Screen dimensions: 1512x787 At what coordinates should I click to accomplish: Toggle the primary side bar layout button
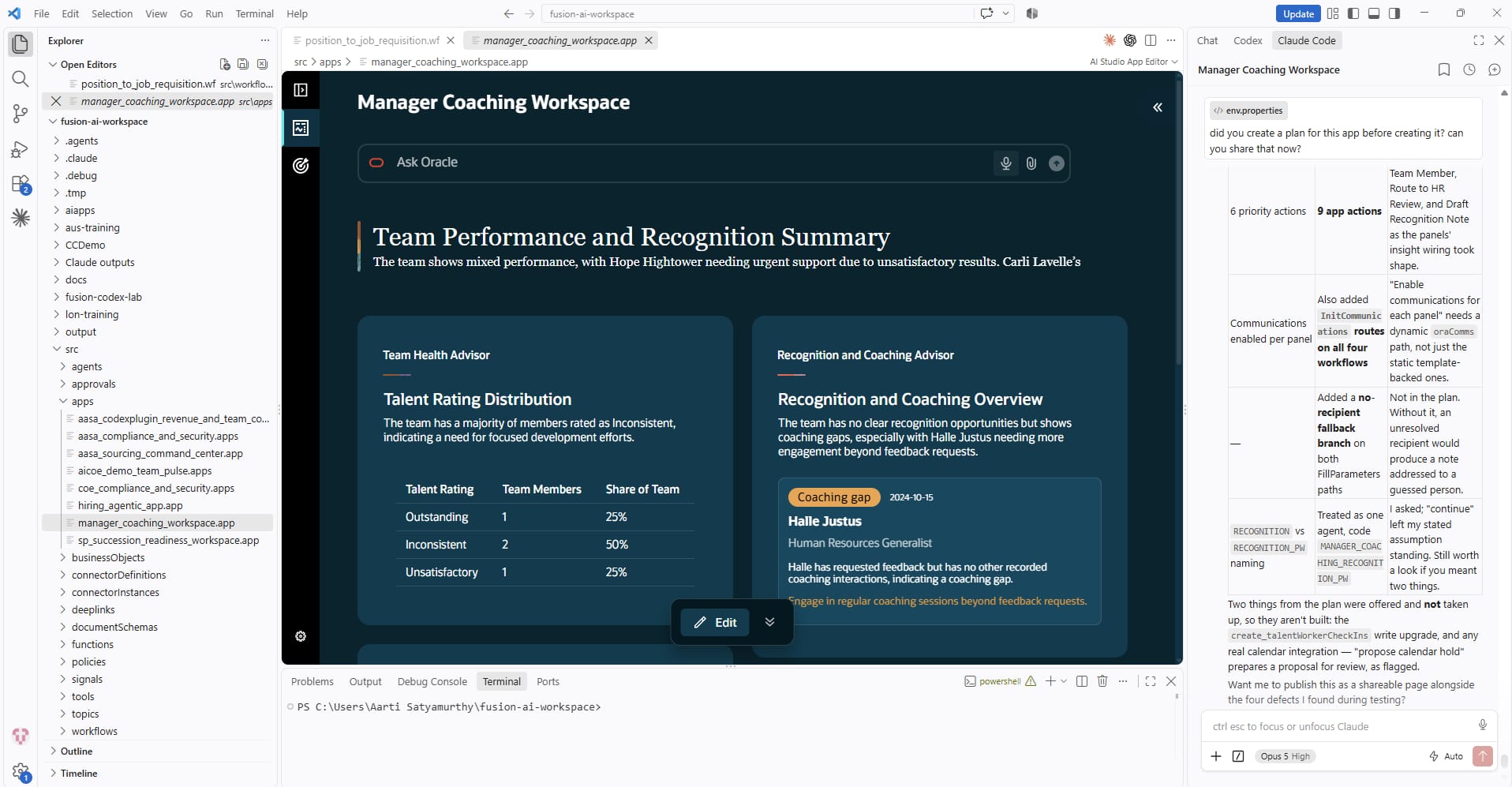click(x=1353, y=13)
